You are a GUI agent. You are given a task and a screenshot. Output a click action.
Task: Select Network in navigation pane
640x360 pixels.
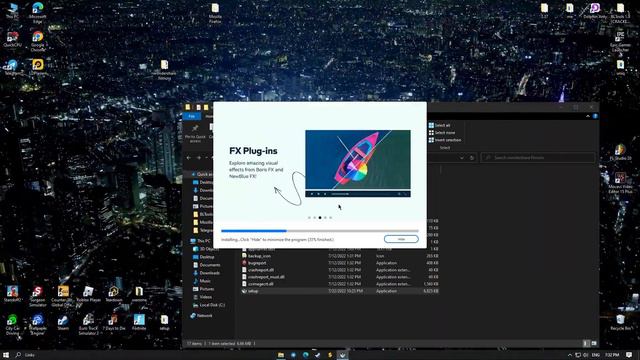click(201, 316)
